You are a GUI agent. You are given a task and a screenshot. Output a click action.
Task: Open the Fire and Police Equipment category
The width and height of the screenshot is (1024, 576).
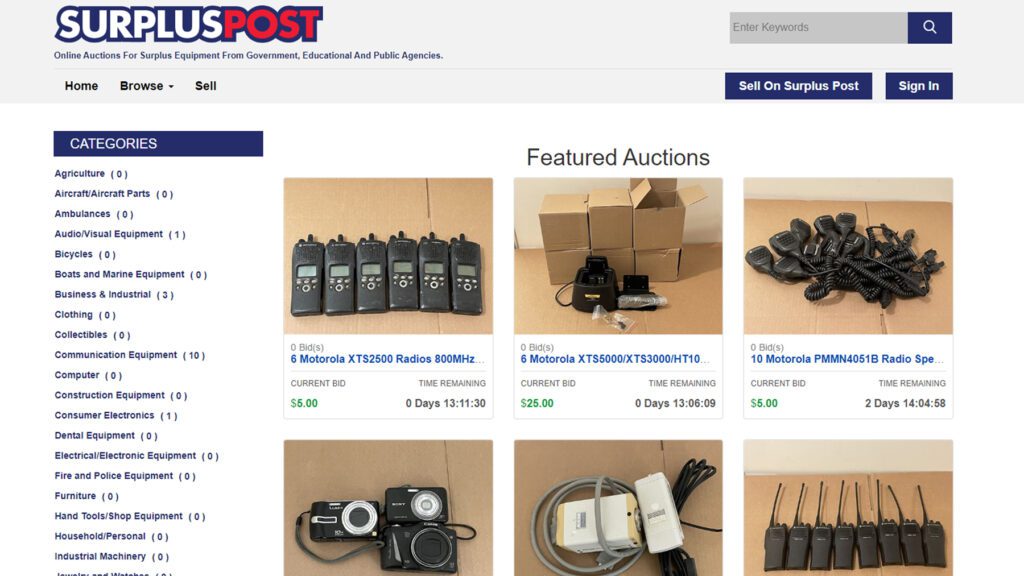coord(114,476)
